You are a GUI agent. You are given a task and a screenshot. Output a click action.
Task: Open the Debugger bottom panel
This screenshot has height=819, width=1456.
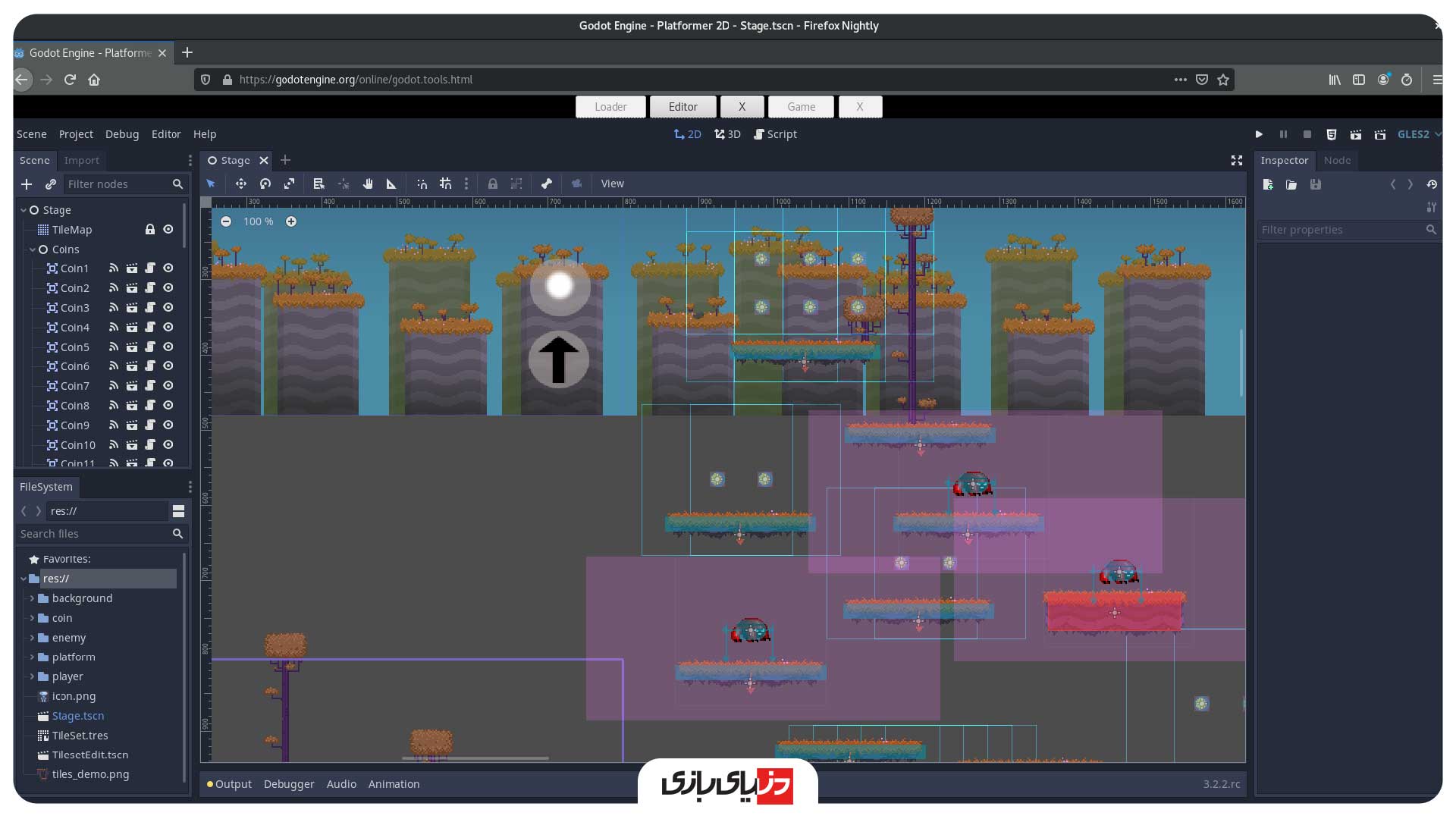point(288,784)
